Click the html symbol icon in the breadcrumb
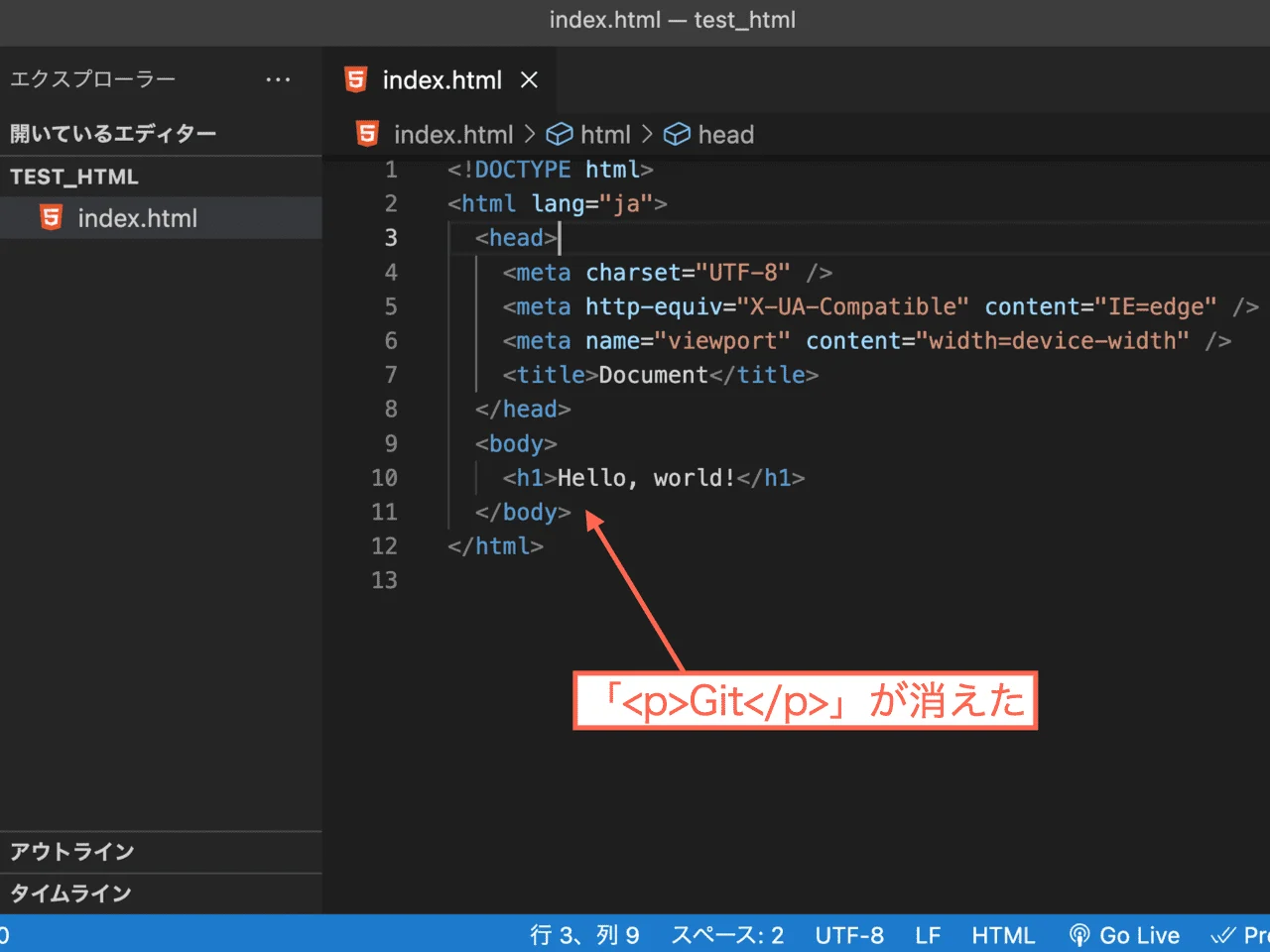1270x952 pixels. click(561, 134)
